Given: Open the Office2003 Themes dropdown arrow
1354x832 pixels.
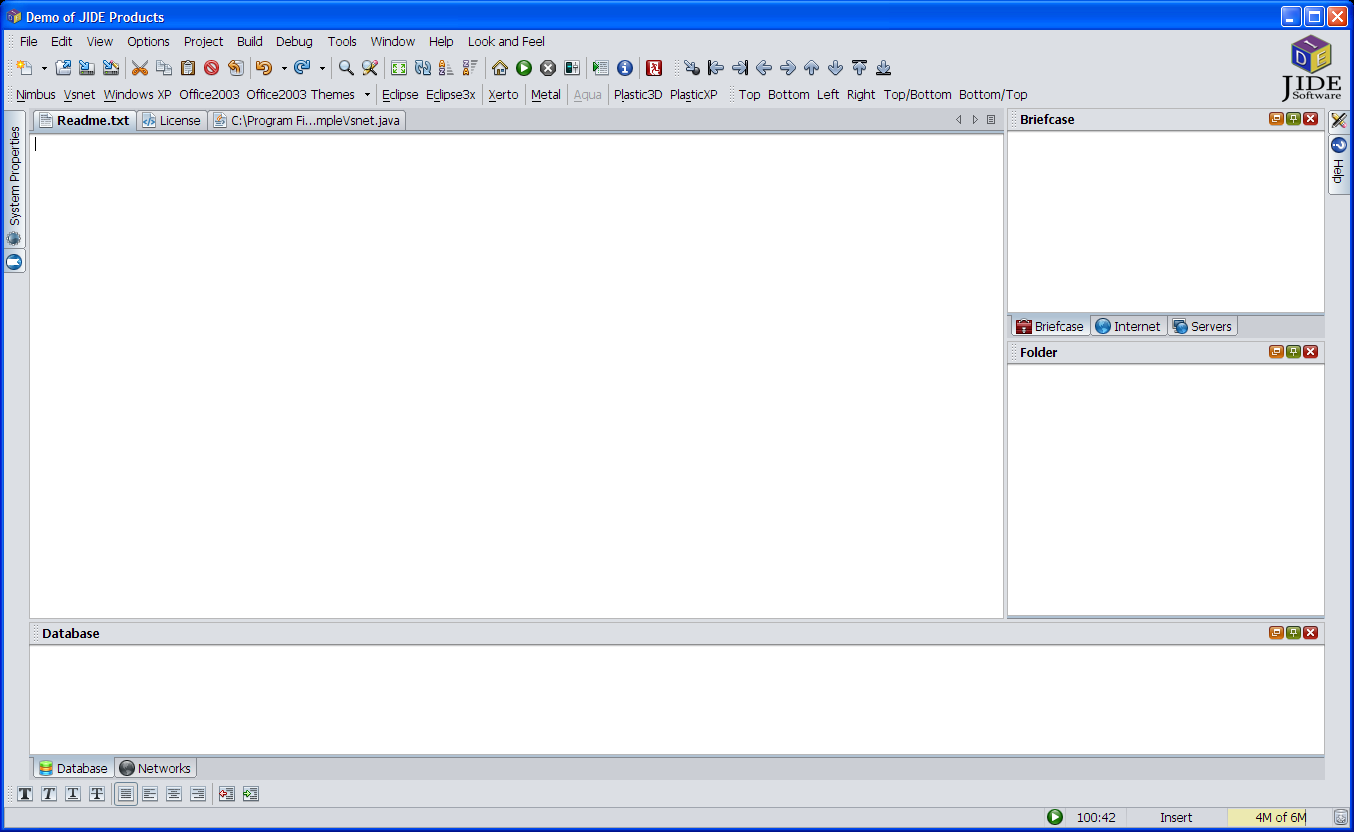Looking at the screenshot, I should [367, 95].
